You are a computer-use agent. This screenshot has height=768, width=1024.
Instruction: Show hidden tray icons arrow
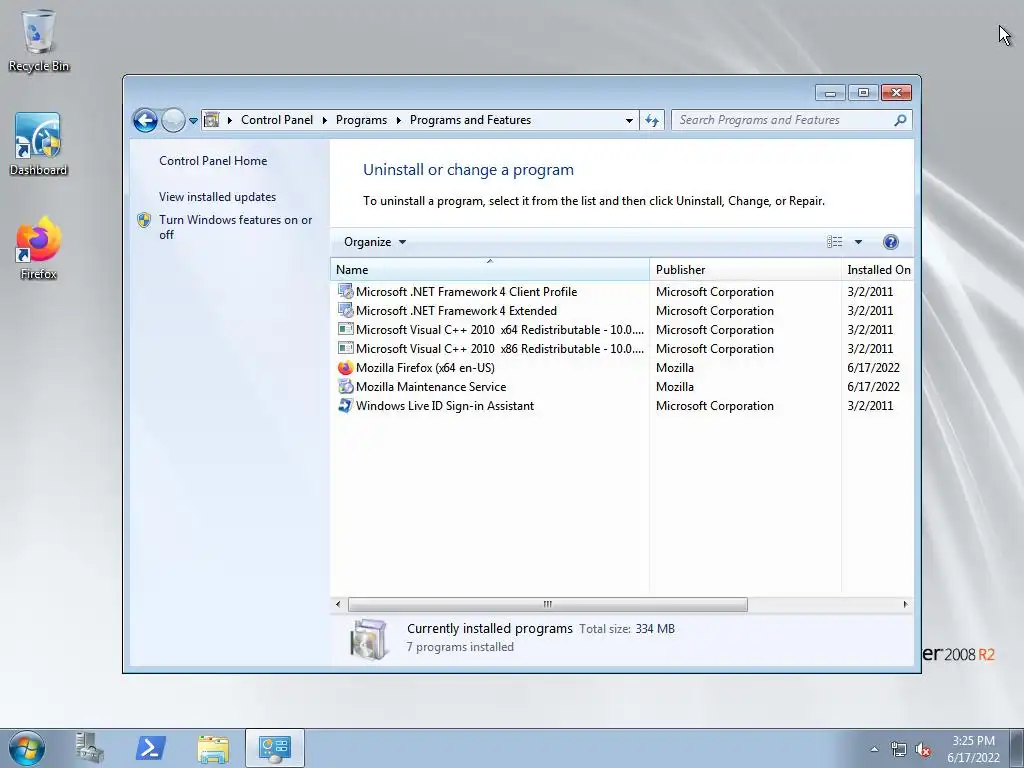[x=874, y=749]
